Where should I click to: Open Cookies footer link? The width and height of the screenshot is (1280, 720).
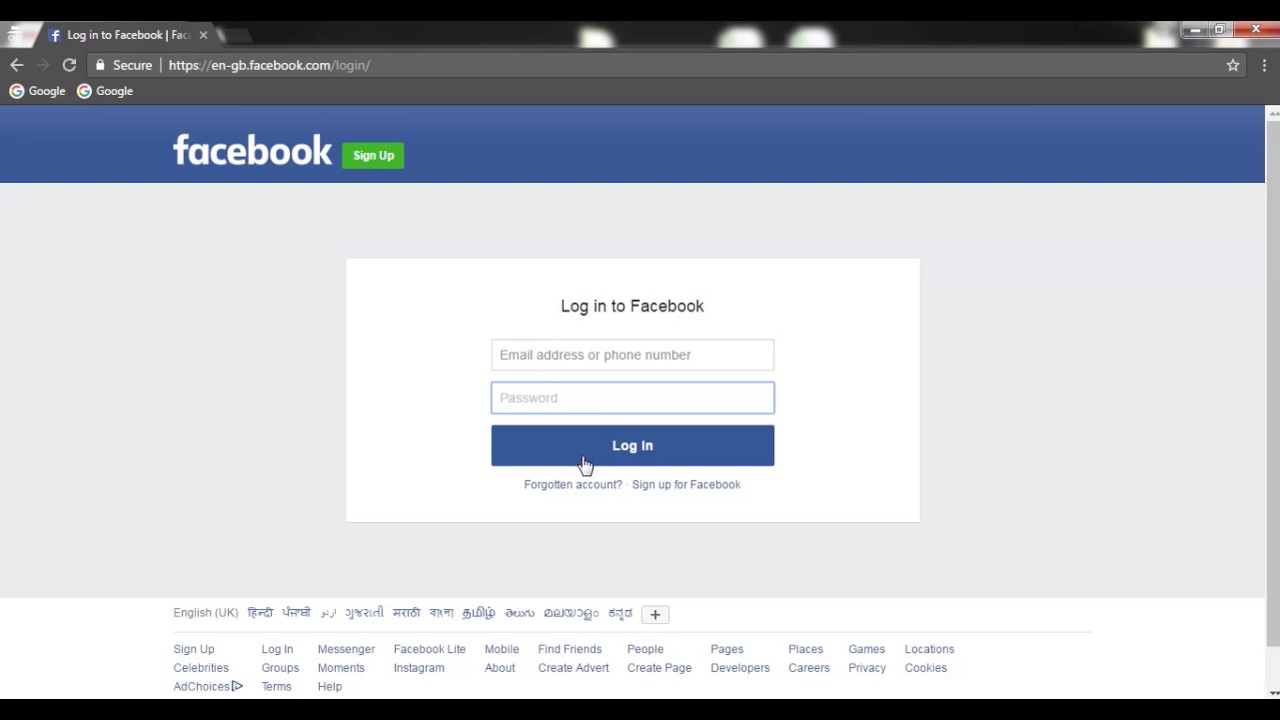(926, 668)
